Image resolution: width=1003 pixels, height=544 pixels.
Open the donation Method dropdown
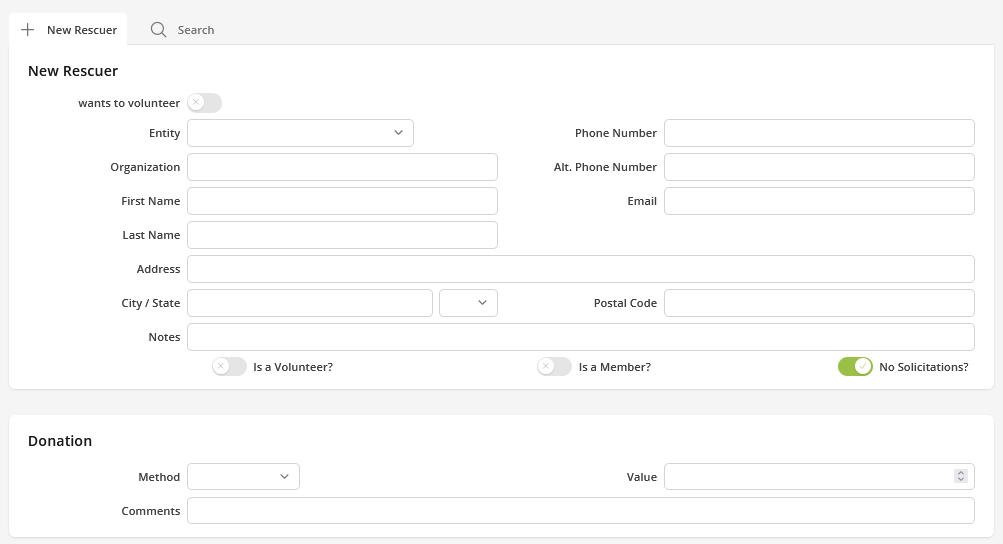pos(243,477)
